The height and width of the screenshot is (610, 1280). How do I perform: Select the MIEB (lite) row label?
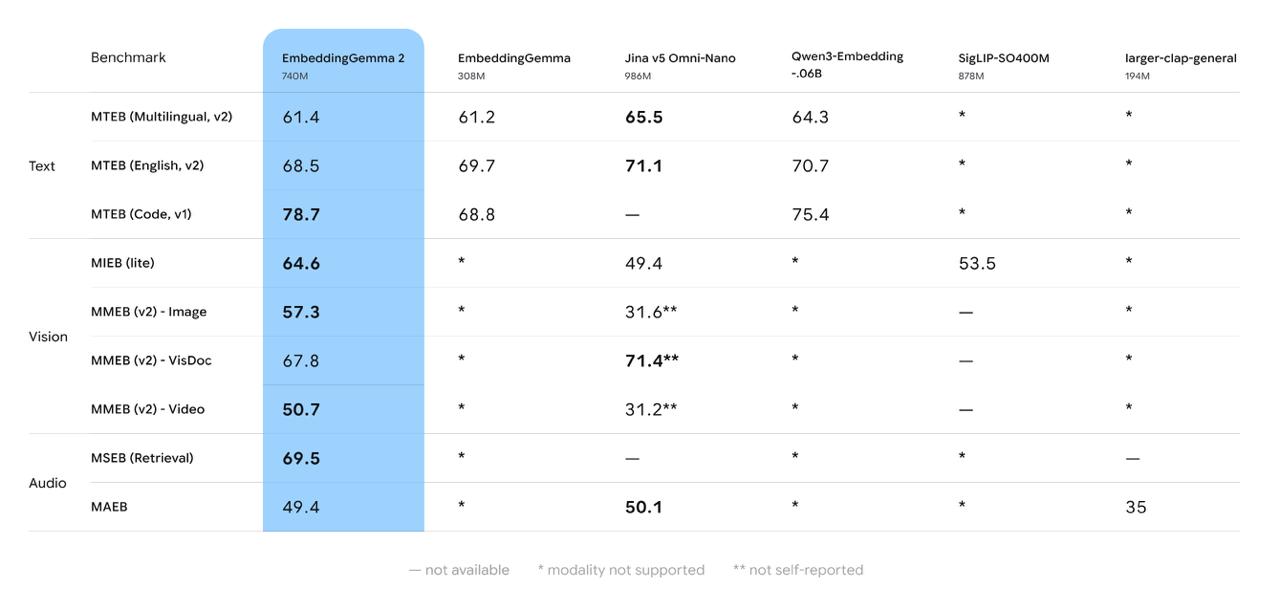pyautogui.click(x=122, y=263)
